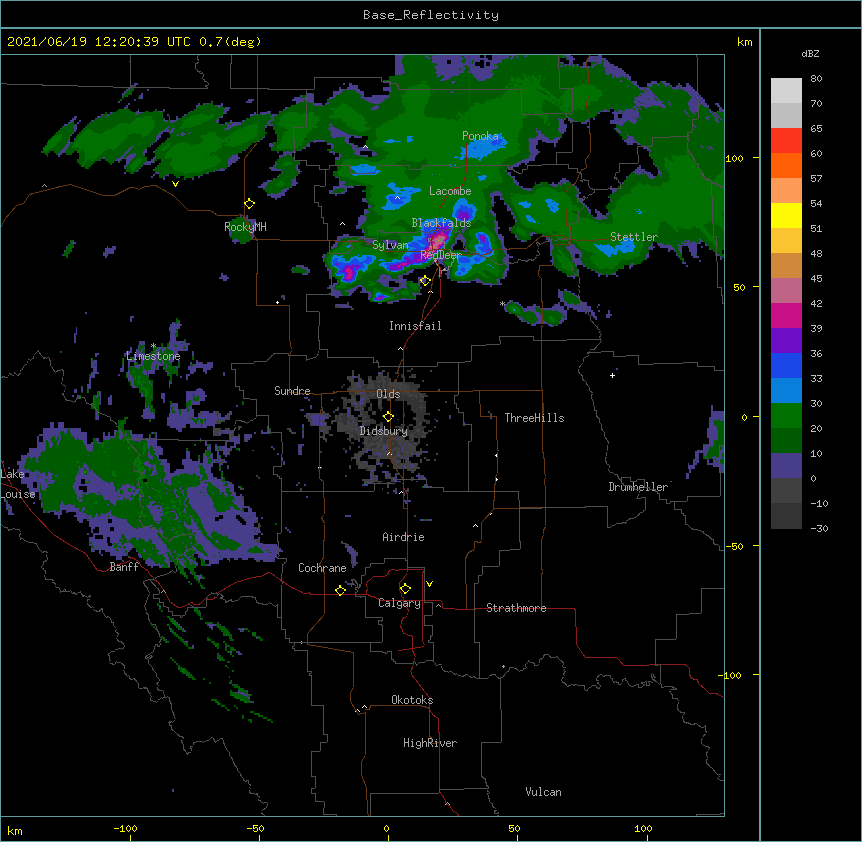Screen dimensions: 862x842
Task: Click the Stettler label
Action: pyautogui.click(x=634, y=237)
